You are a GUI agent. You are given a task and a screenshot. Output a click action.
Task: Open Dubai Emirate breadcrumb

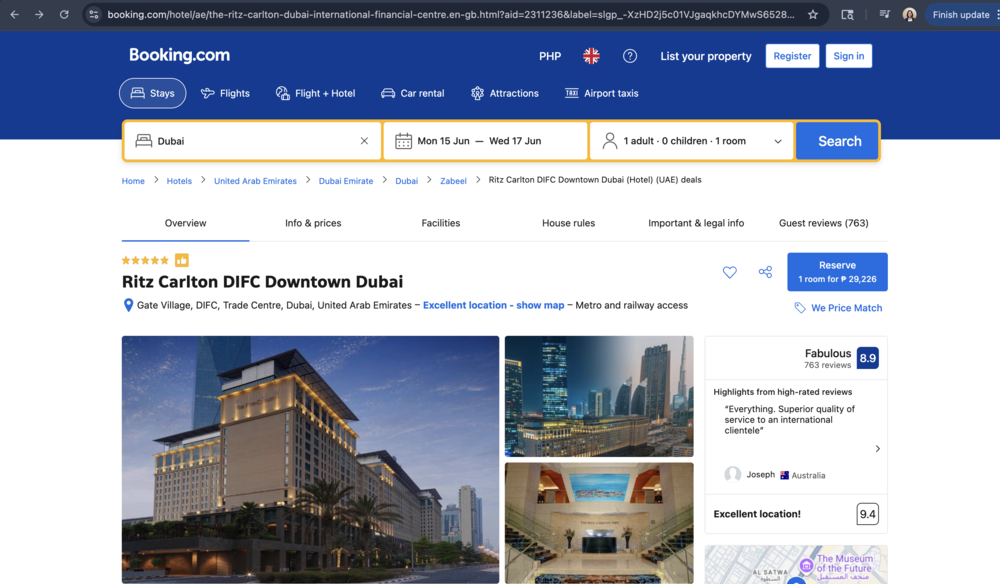346,181
